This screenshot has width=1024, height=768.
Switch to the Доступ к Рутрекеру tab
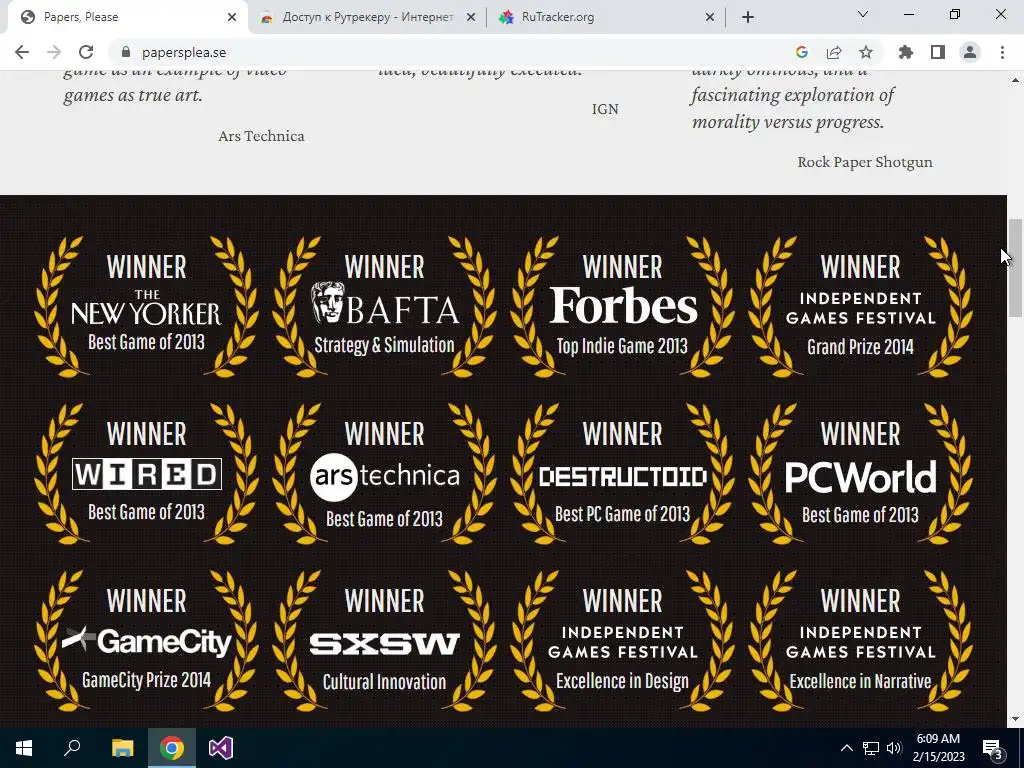pos(367,18)
